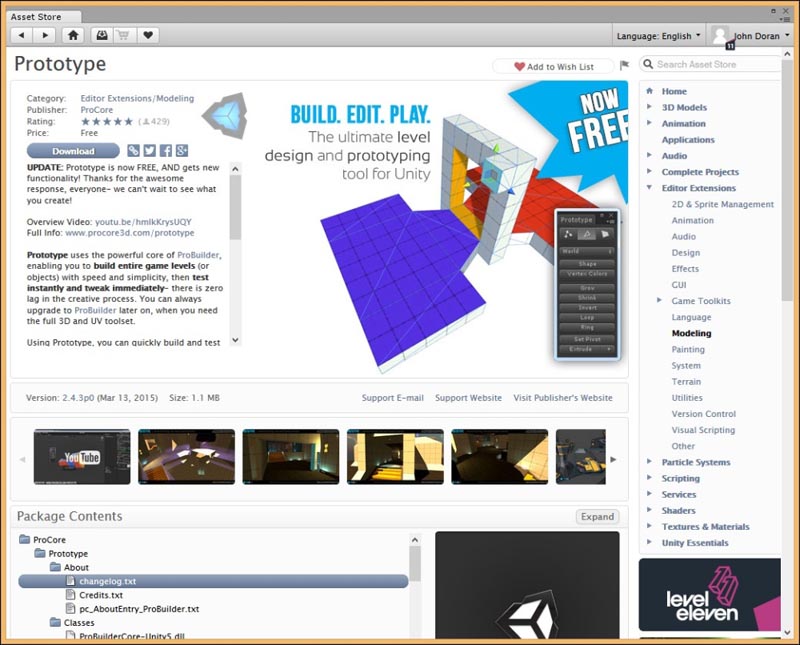This screenshot has height=645, width=800.
Task: Click the flag icon to report the asset
Action: coord(624,66)
